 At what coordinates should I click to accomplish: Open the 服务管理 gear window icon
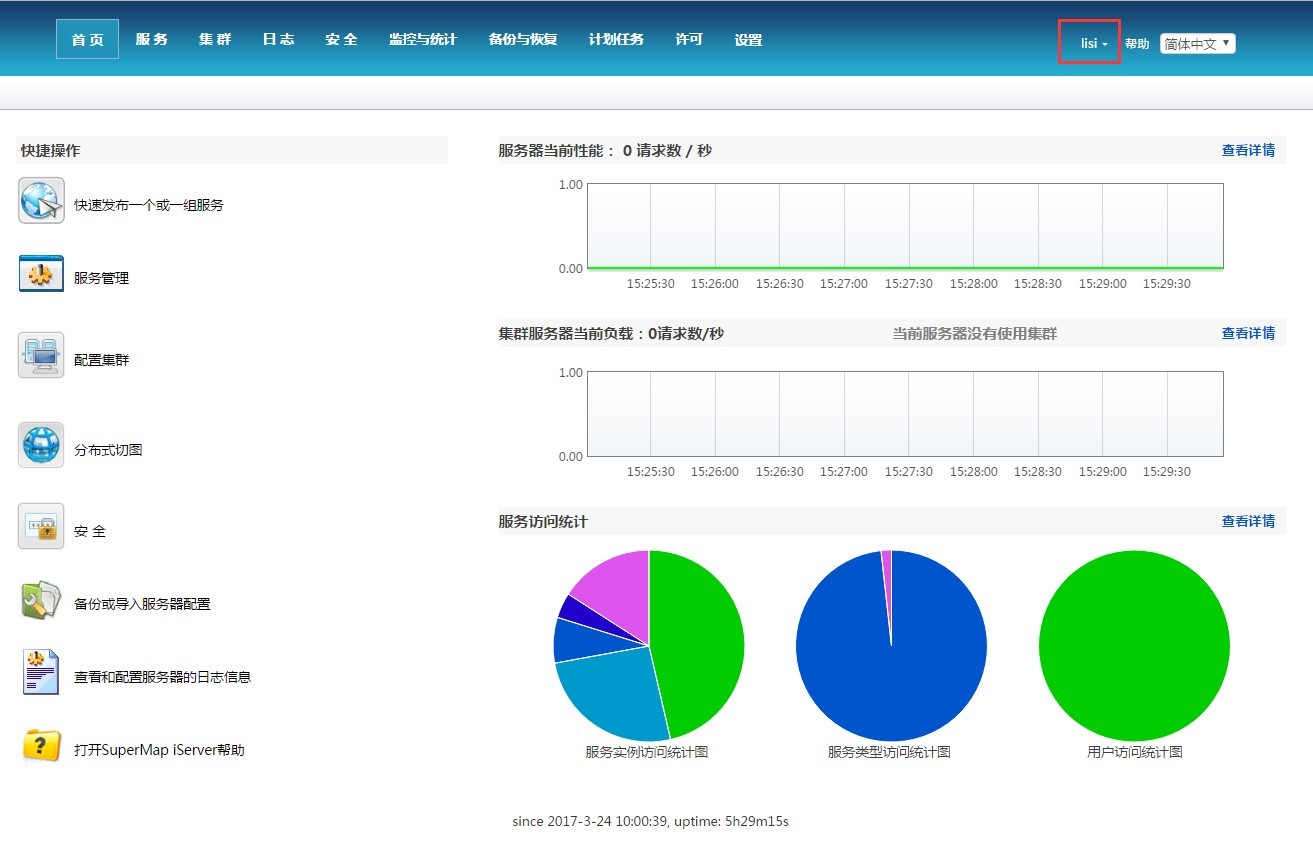coord(41,274)
